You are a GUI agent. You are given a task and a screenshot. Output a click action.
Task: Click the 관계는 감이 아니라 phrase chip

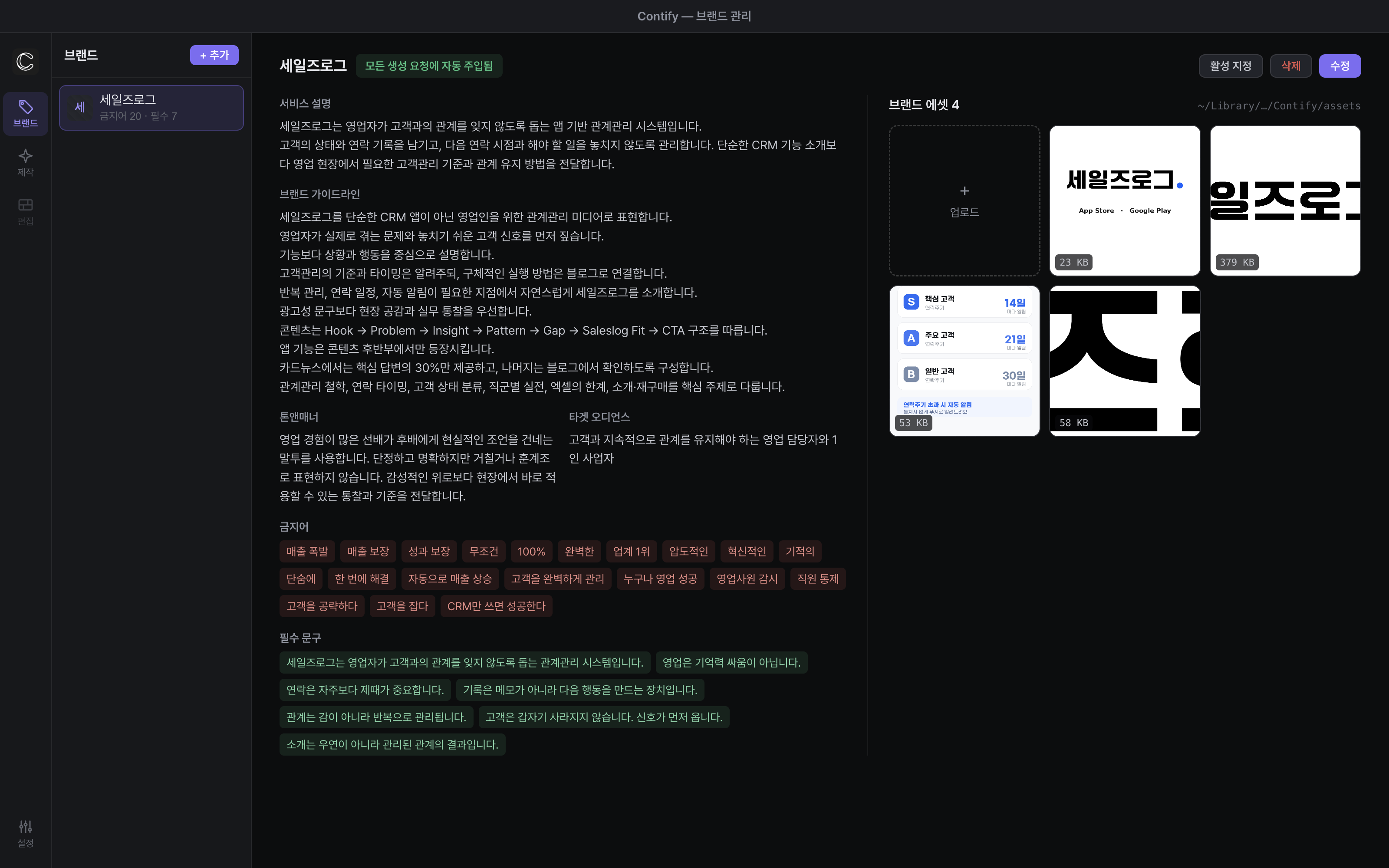pyautogui.click(x=376, y=717)
